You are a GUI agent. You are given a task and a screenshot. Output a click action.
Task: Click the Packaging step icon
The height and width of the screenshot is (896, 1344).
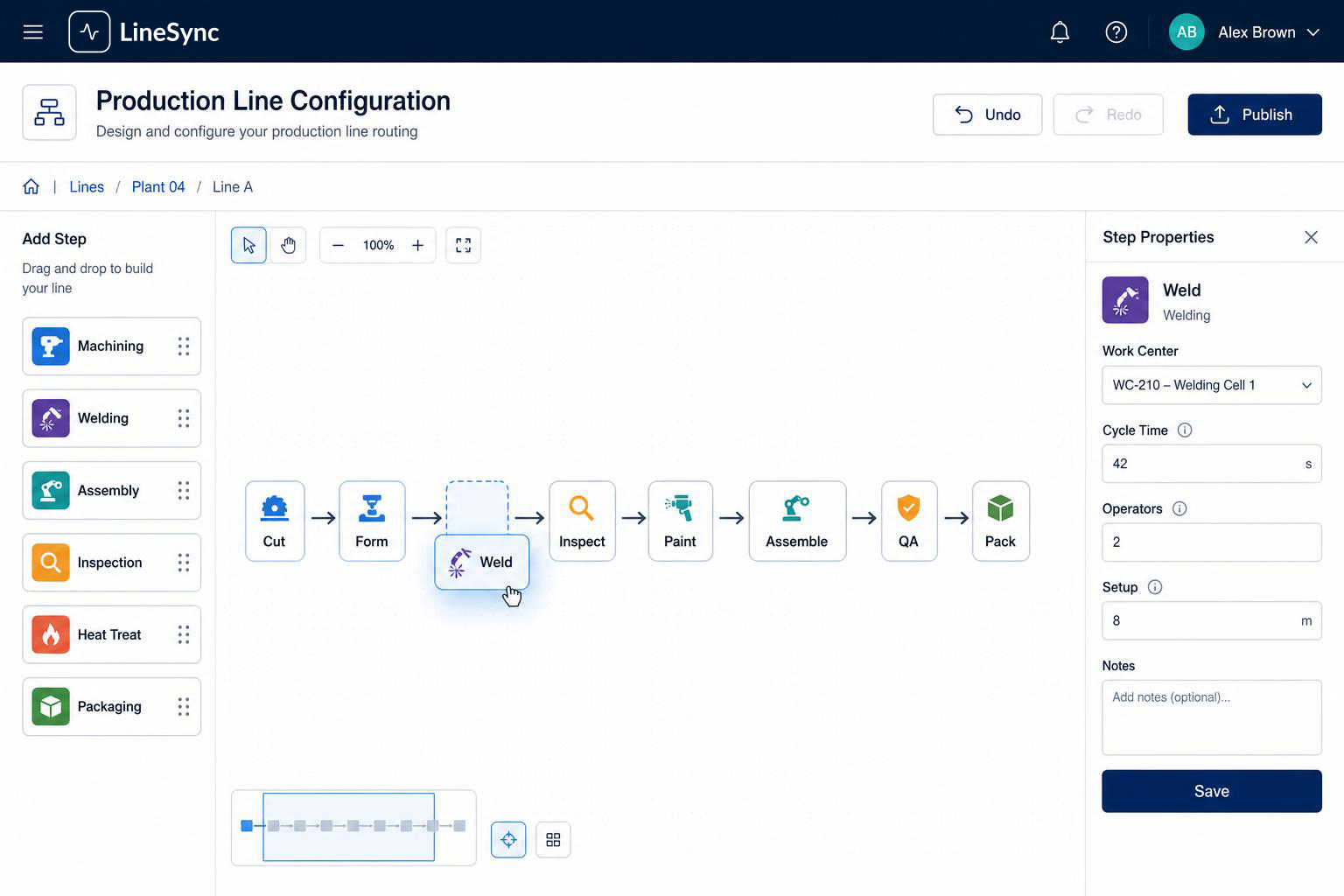click(x=51, y=707)
